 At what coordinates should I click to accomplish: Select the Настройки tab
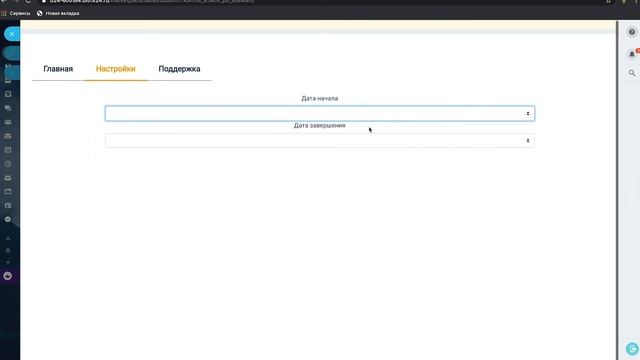[116, 69]
